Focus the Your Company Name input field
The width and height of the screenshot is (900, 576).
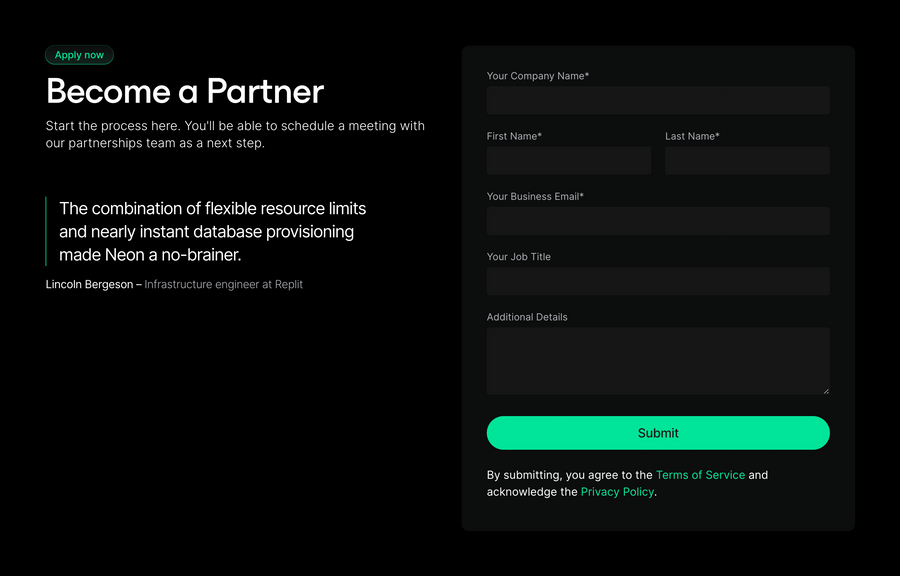click(x=657, y=100)
